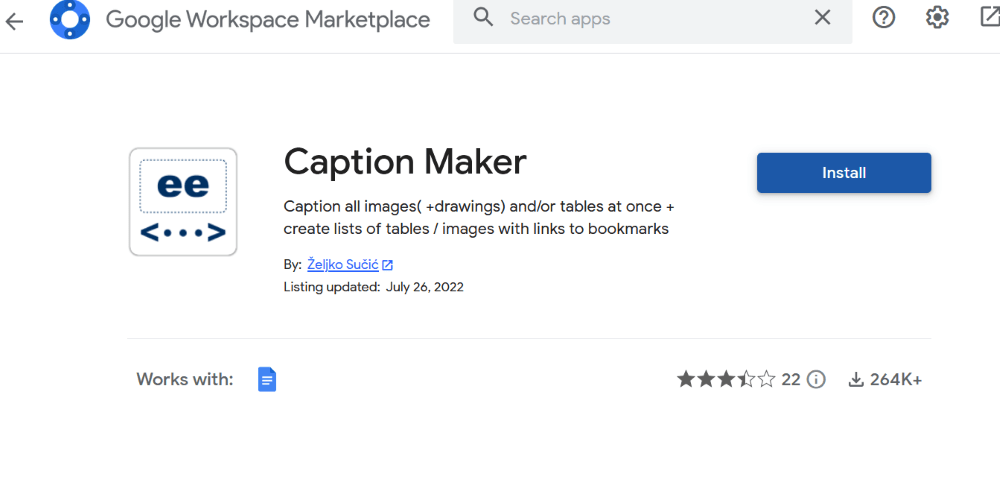Open developer Željko Sučić link
1000x480 pixels.
coord(343,265)
